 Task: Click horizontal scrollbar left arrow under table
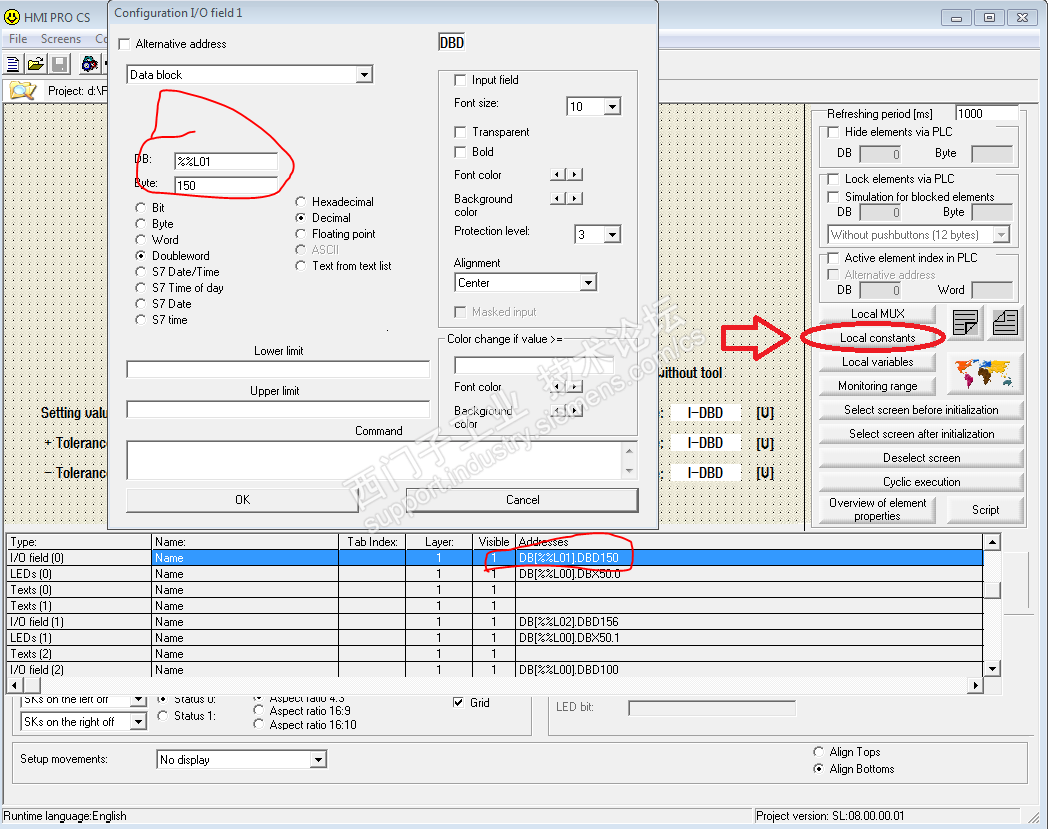14,685
